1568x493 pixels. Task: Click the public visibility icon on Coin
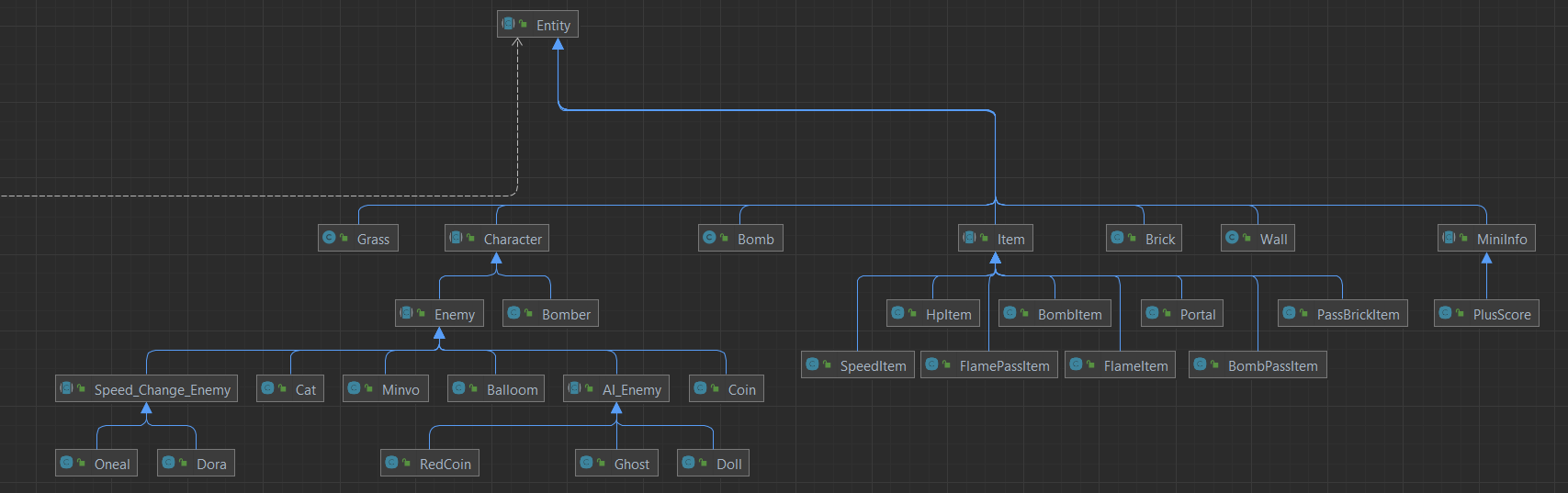(x=715, y=388)
